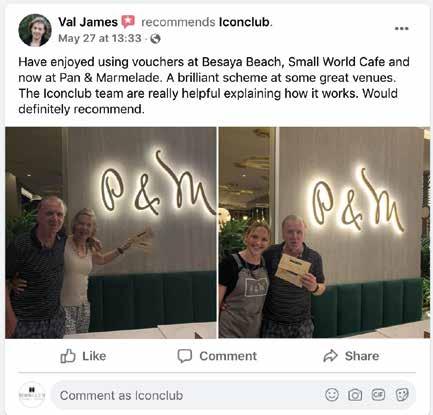Open the Iconclub page link in header

244,22
